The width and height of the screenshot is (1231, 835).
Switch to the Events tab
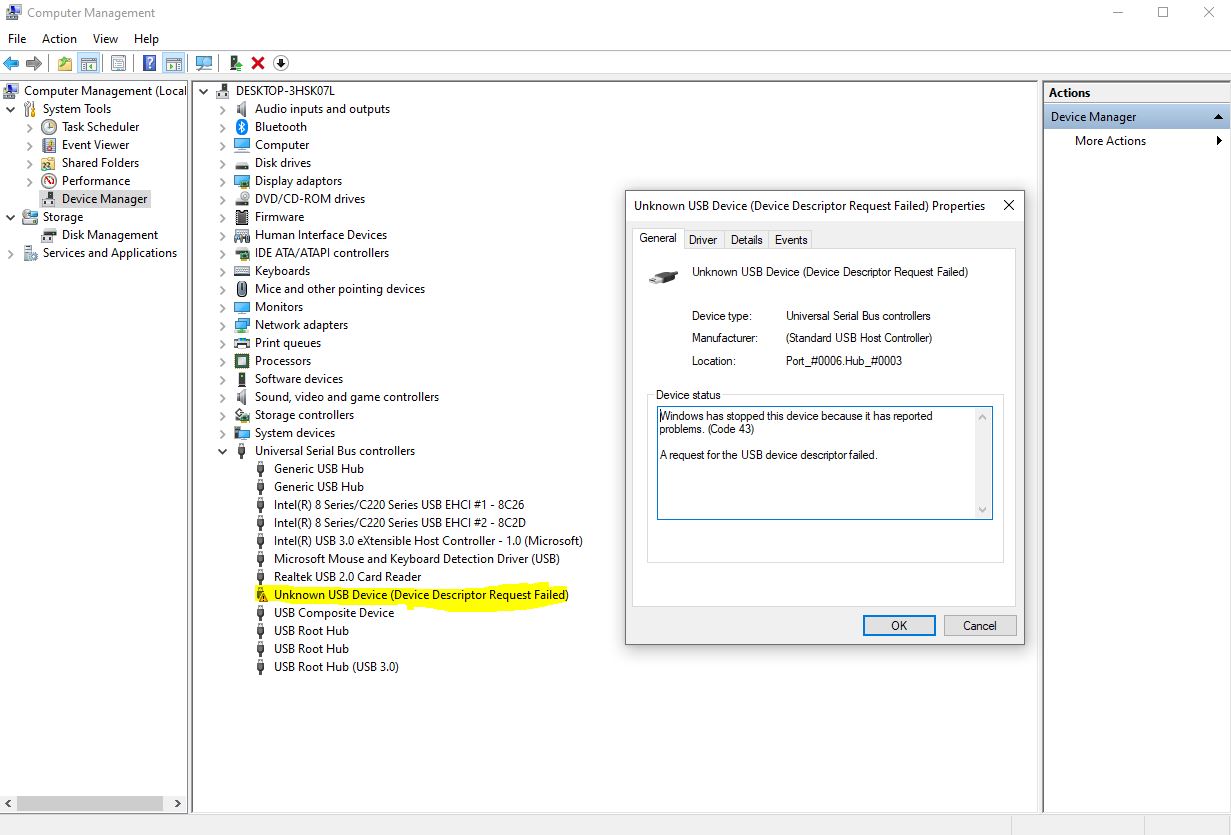click(x=791, y=239)
